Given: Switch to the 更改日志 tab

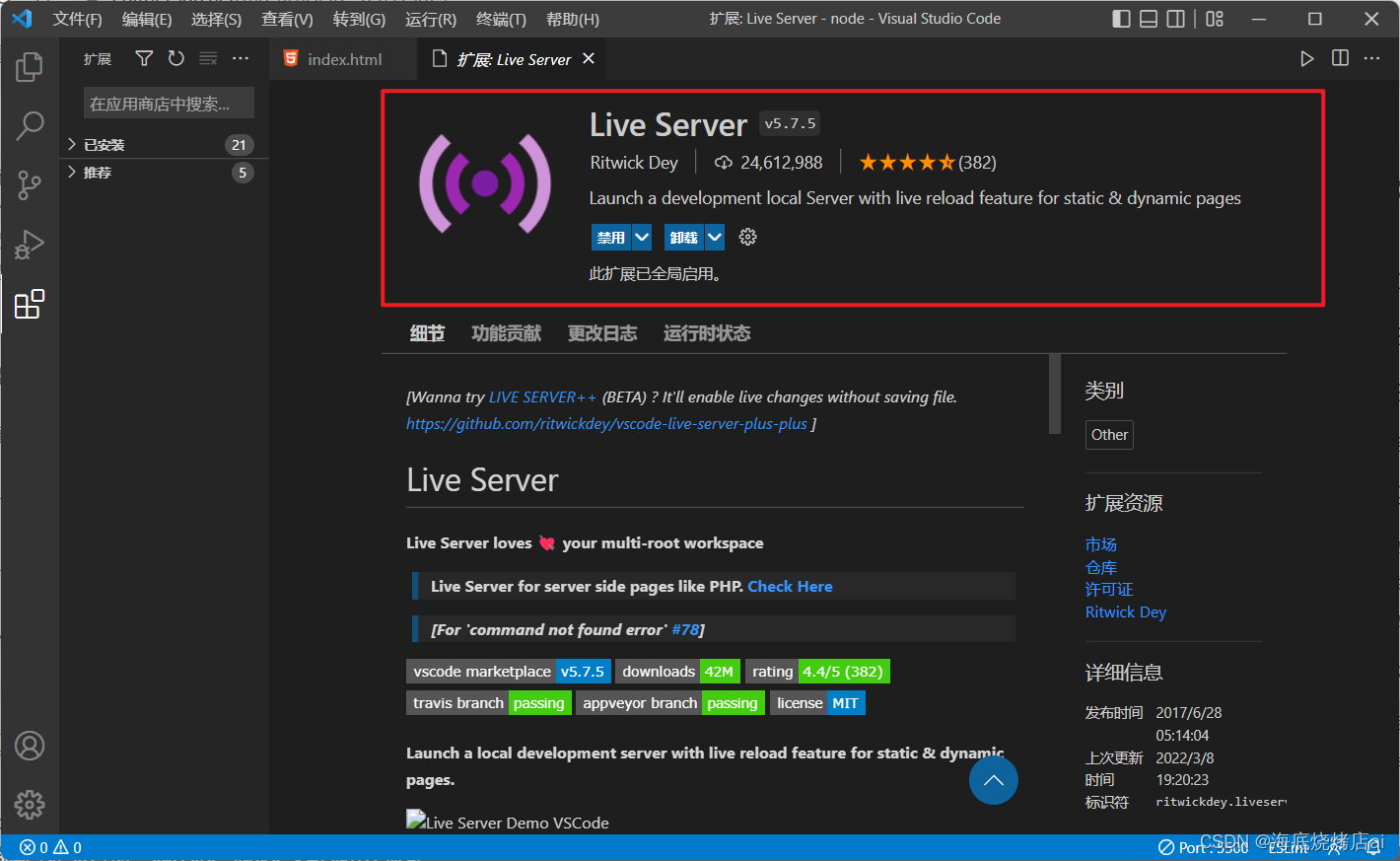Looking at the screenshot, I should point(601,333).
